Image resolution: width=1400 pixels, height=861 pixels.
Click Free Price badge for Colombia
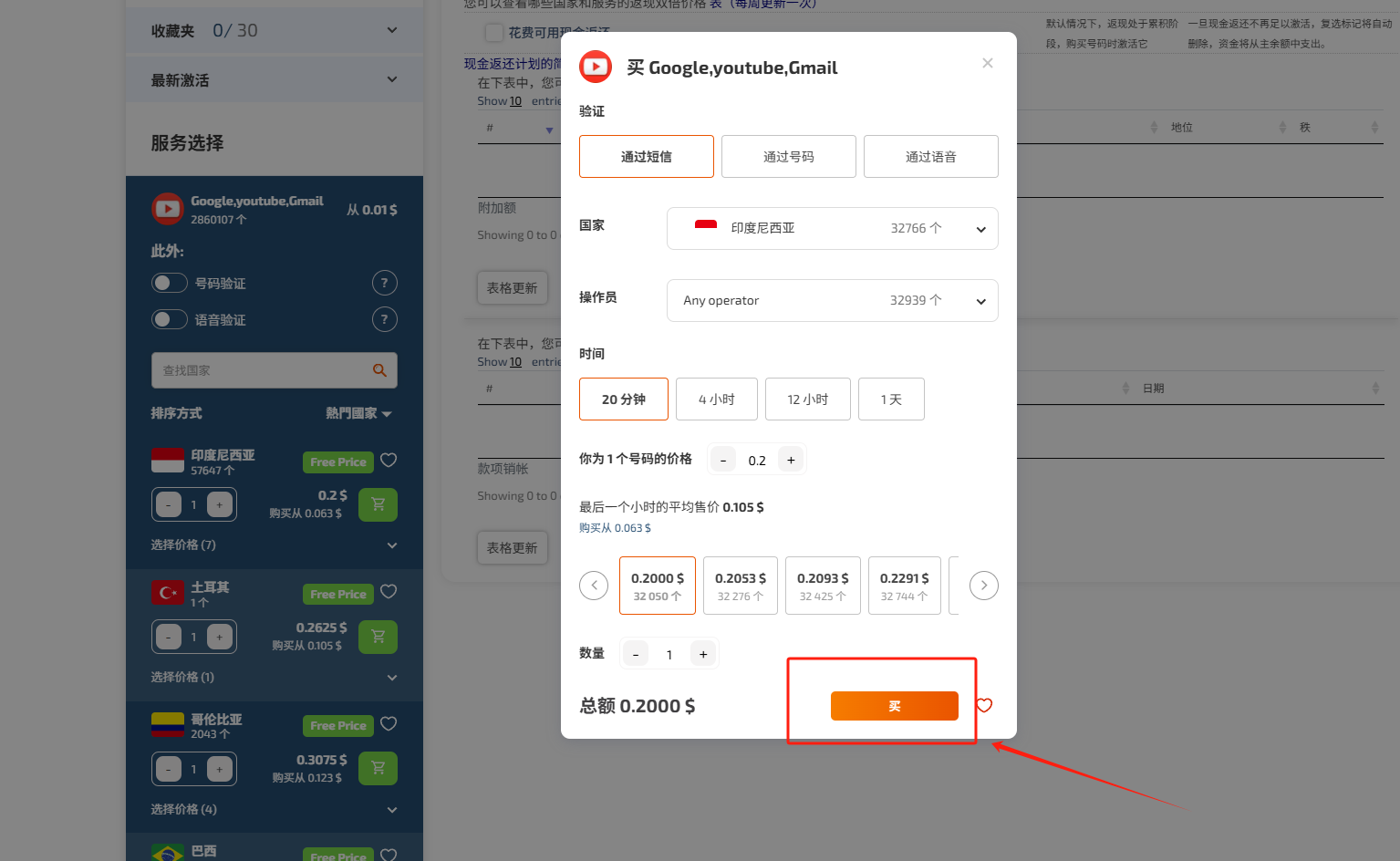[338, 726]
